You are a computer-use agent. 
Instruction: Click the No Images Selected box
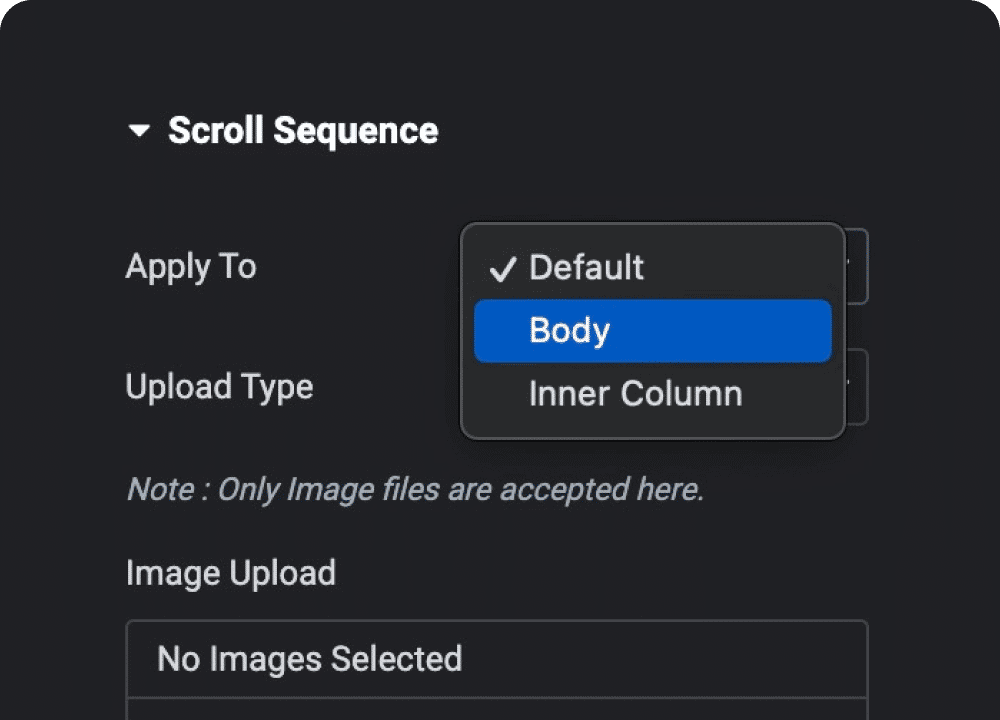pyautogui.click(x=496, y=659)
